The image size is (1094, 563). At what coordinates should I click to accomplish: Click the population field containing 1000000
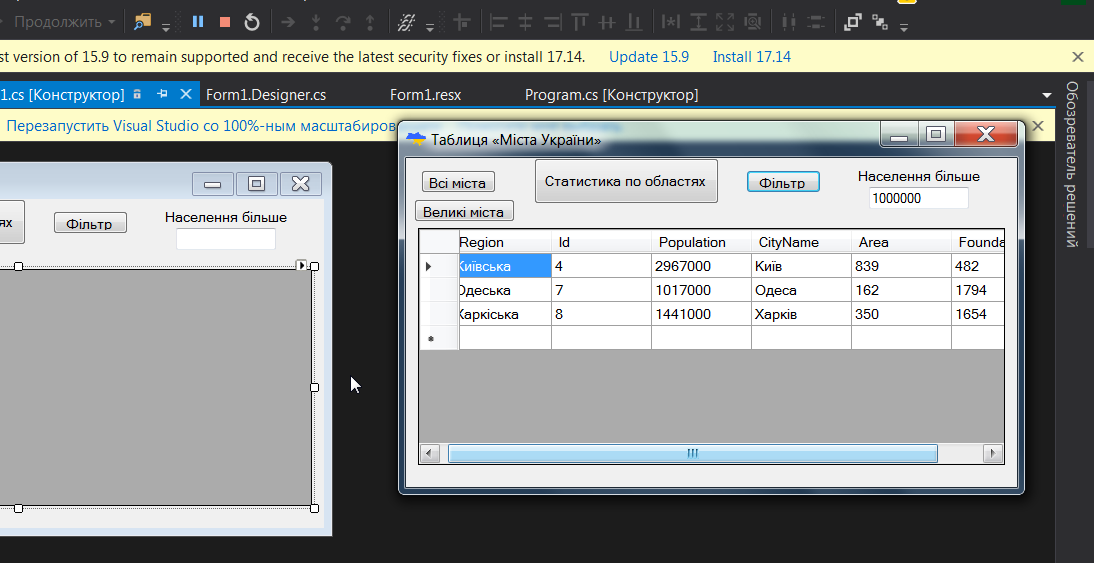point(919,198)
